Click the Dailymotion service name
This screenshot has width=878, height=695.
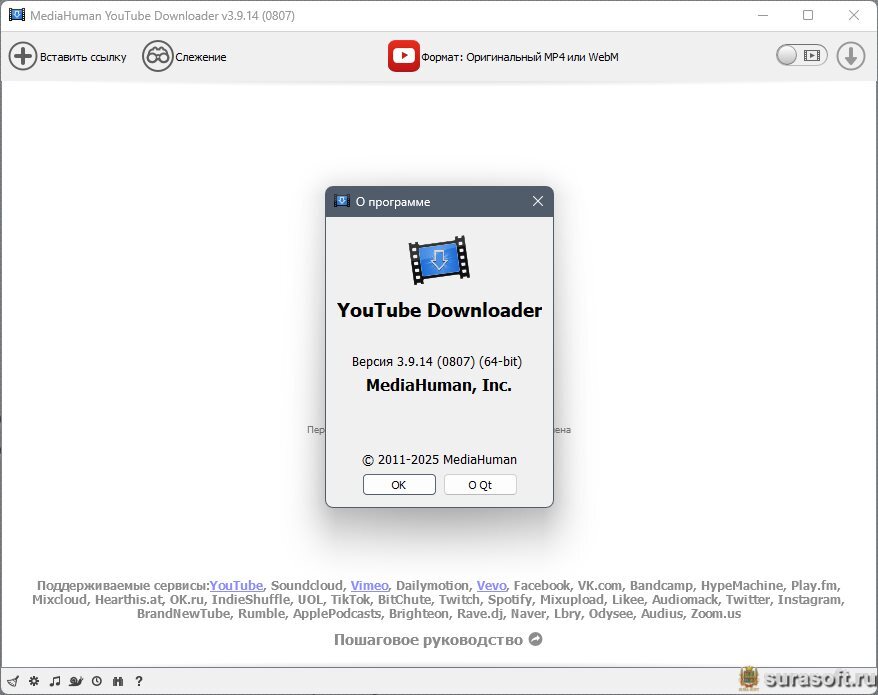click(432, 586)
